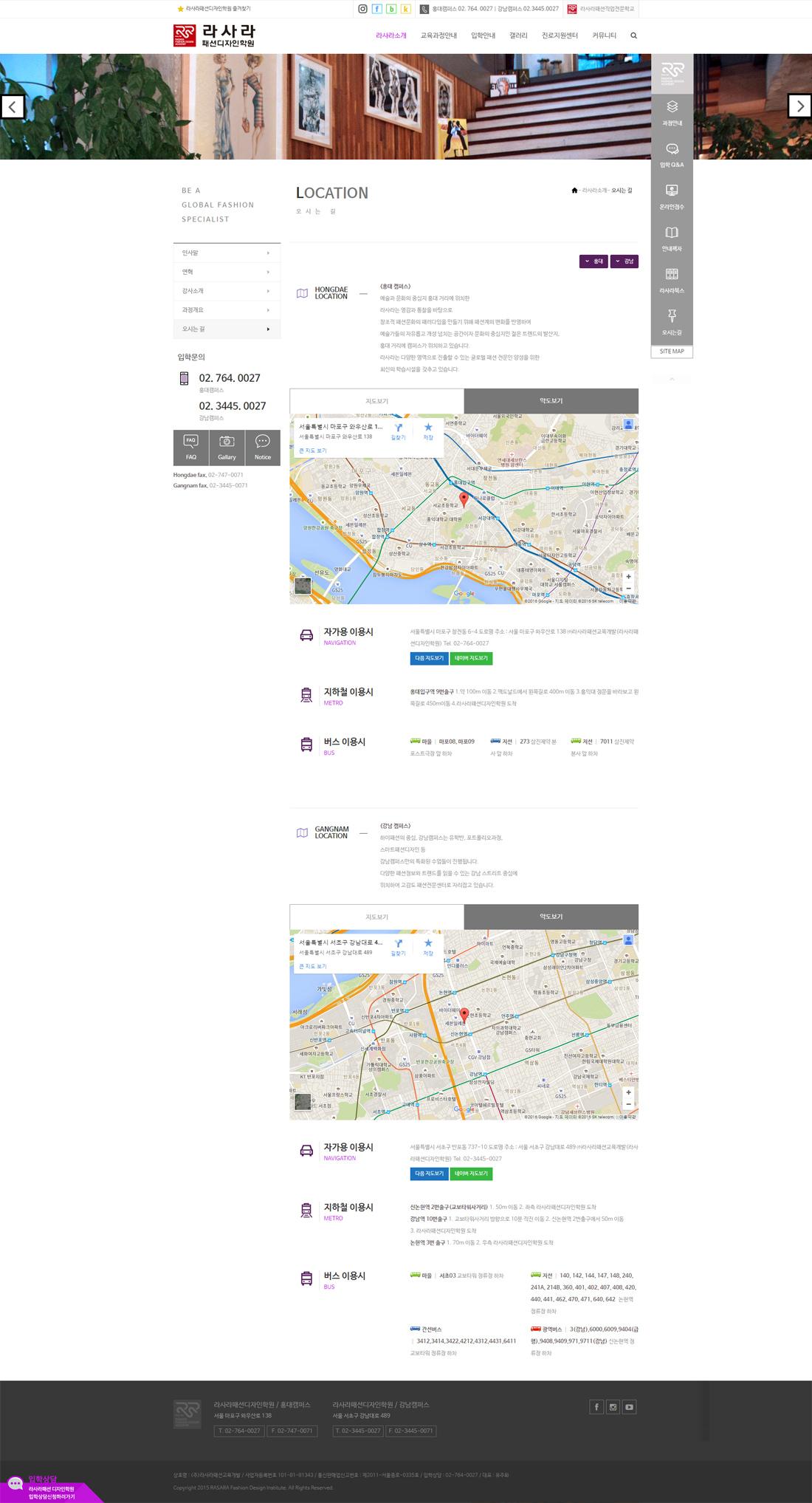Open the YouTube icon in footer
The height and width of the screenshot is (1503, 812).
(x=629, y=1407)
